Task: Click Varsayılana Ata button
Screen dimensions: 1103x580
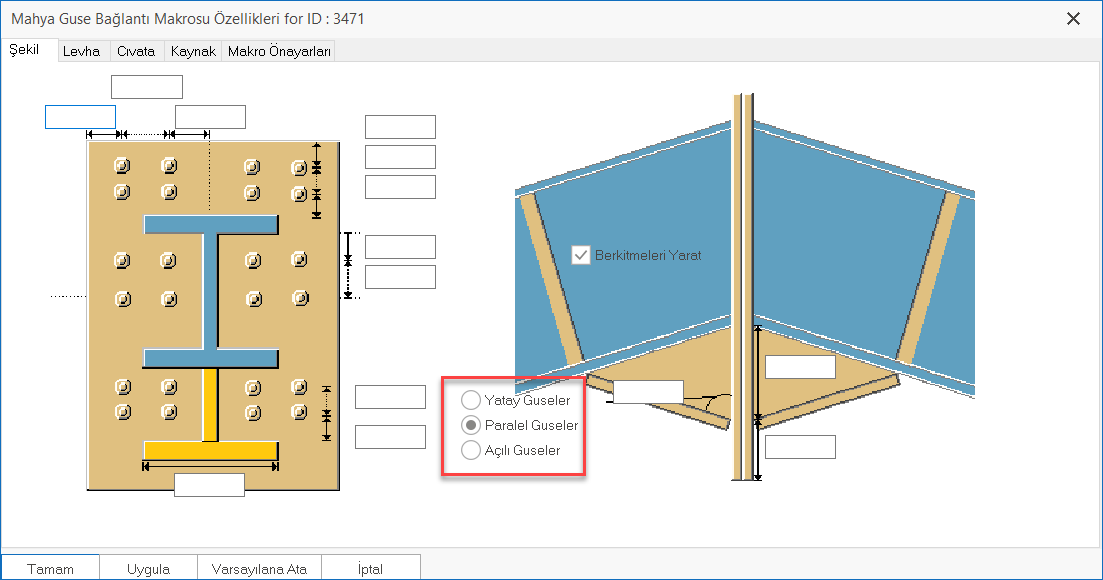Action: 259,569
